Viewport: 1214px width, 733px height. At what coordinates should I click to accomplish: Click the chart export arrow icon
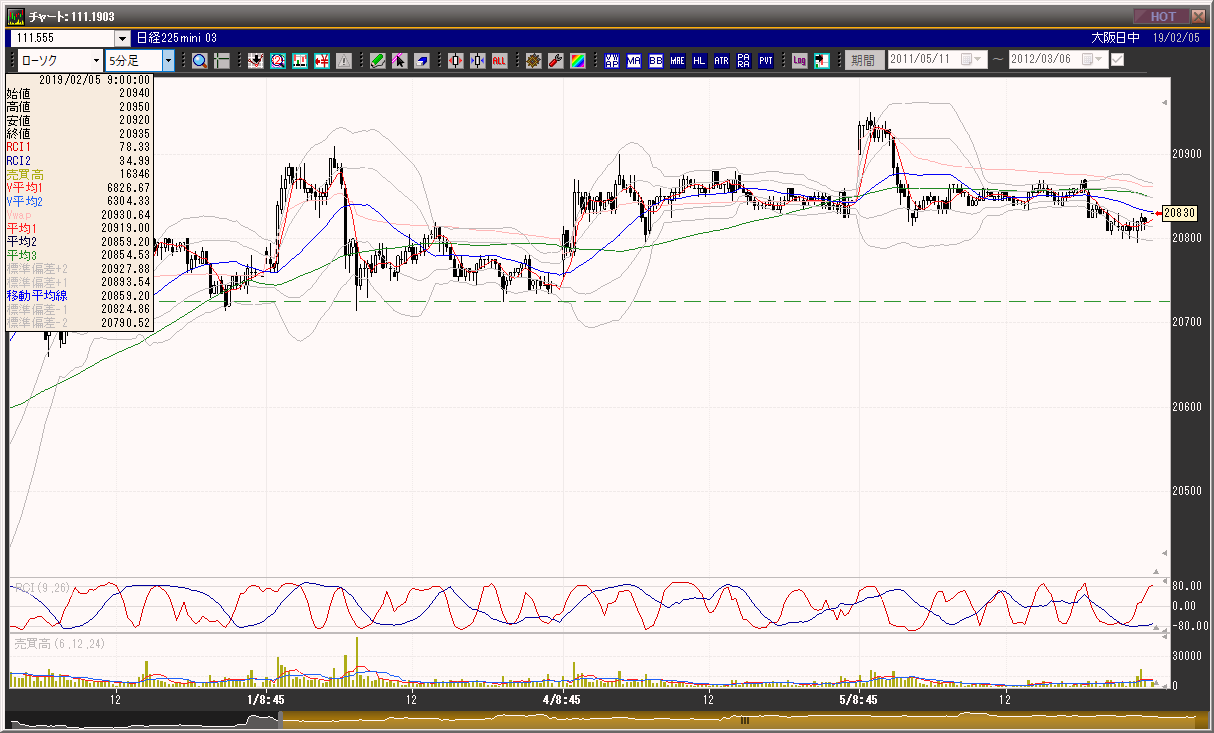(x=821, y=61)
